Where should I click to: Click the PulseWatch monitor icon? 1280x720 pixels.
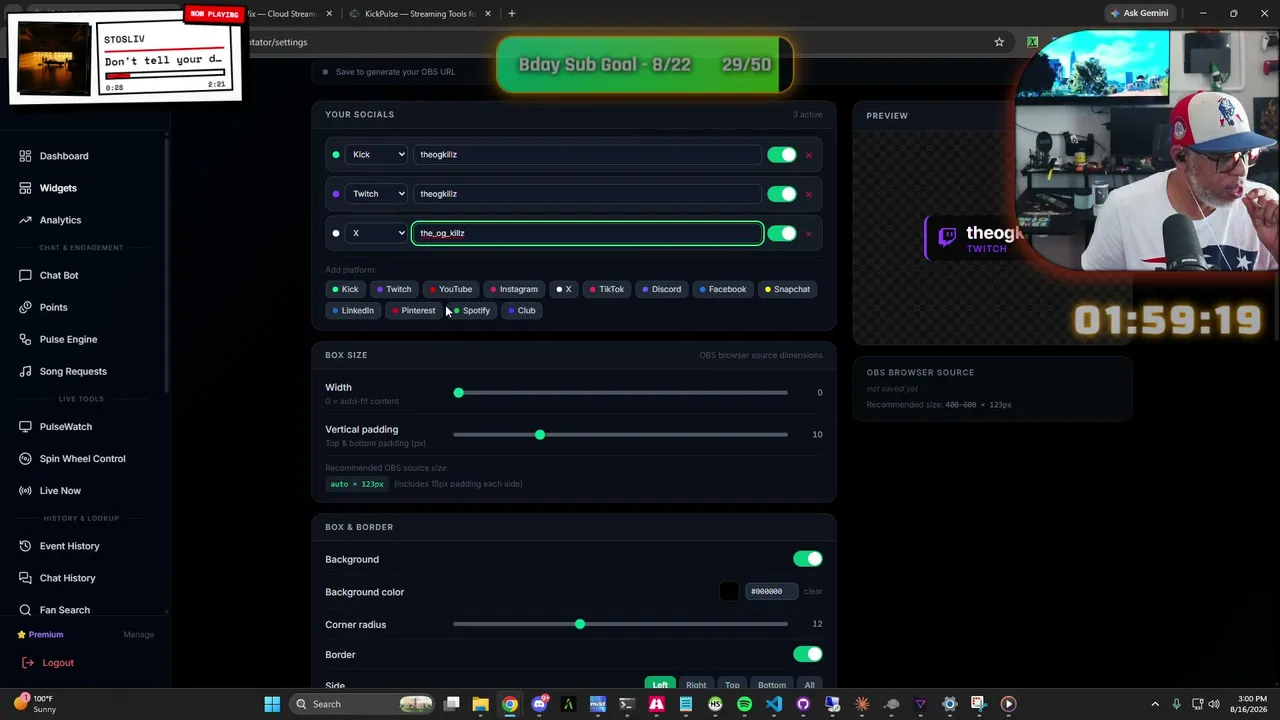coord(25,427)
